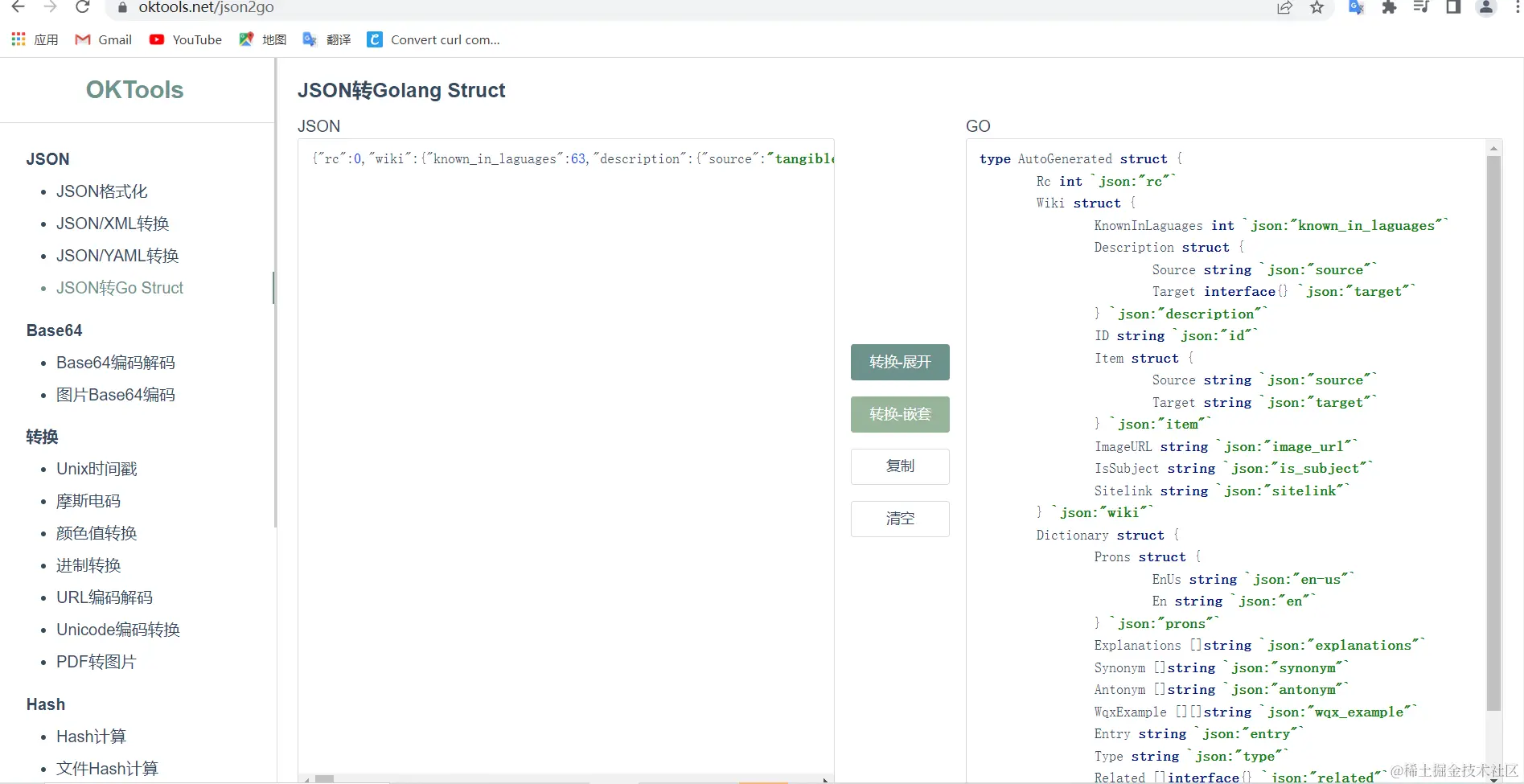Open the YouTube bookmark
The height and width of the screenshot is (784, 1524).
(186, 39)
